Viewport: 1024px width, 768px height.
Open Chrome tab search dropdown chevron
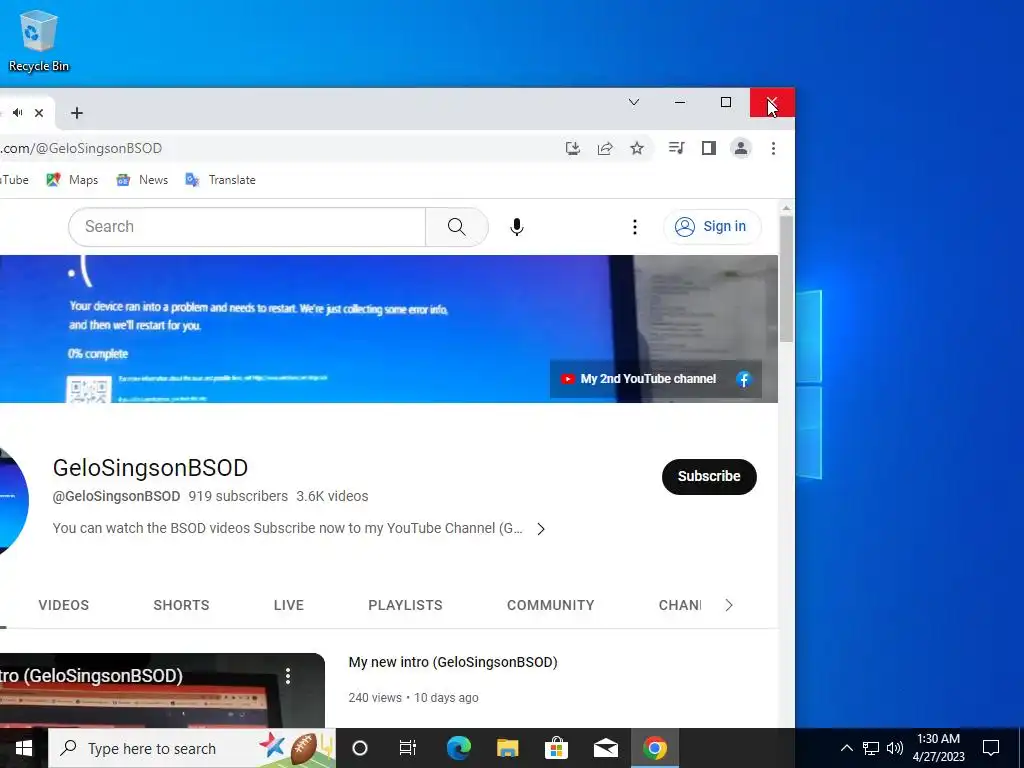pyautogui.click(x=633, y=102)
